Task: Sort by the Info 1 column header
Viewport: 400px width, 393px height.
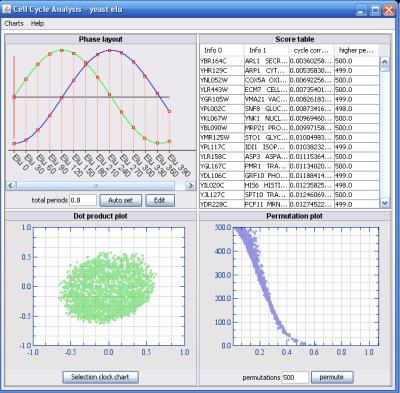Action: point(266,50)
